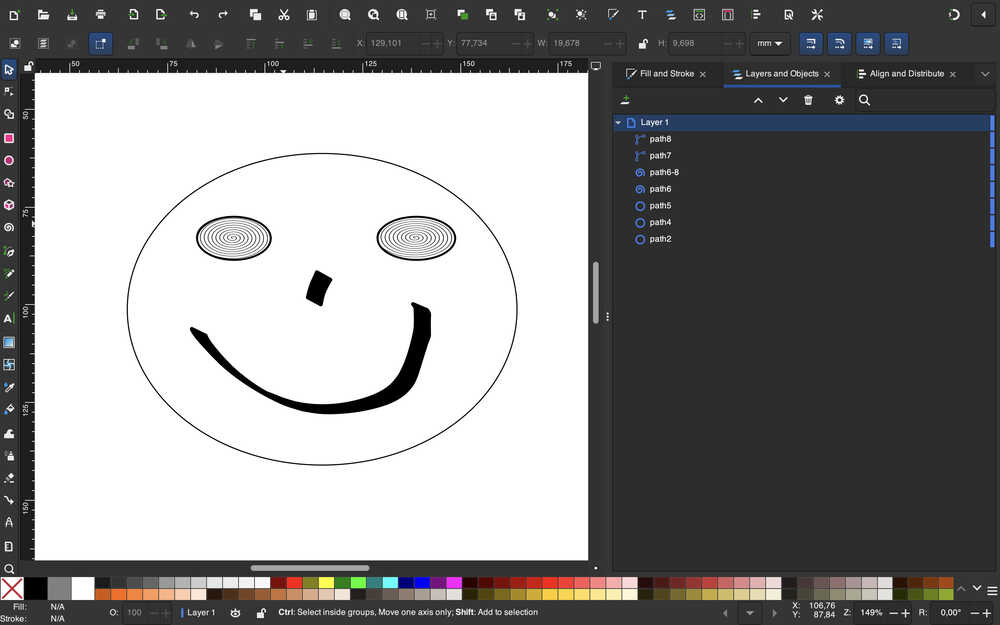Select the Spiral tool

(x=9, y=228)
